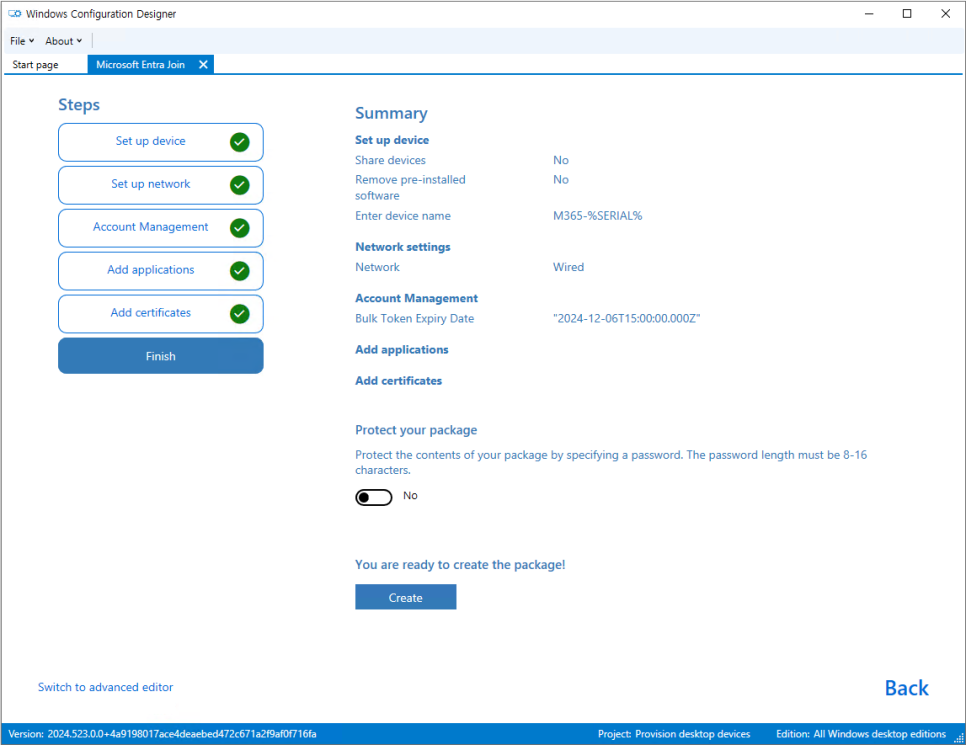Click the Steps heading
This screenshot has width=966, height=745.
(x=79, y=105)
